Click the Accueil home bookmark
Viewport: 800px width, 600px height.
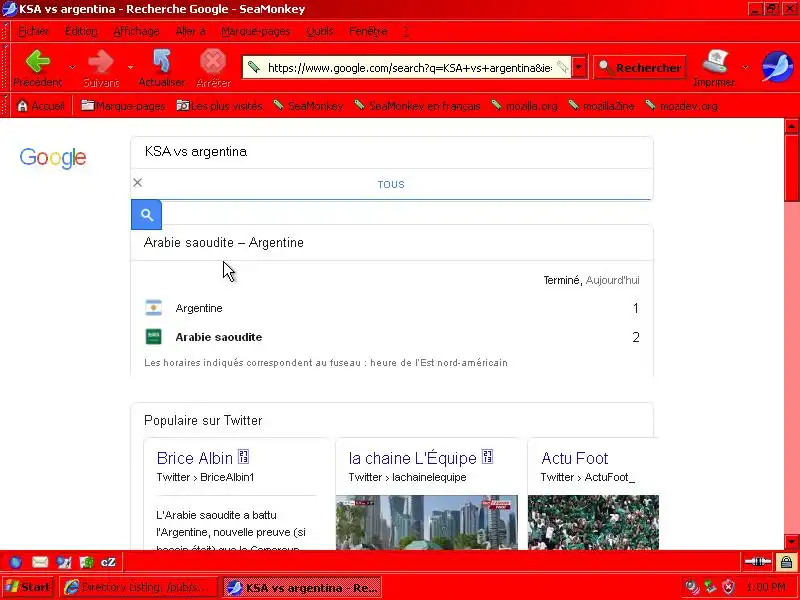pyautogui.click(x=40, y=106)
